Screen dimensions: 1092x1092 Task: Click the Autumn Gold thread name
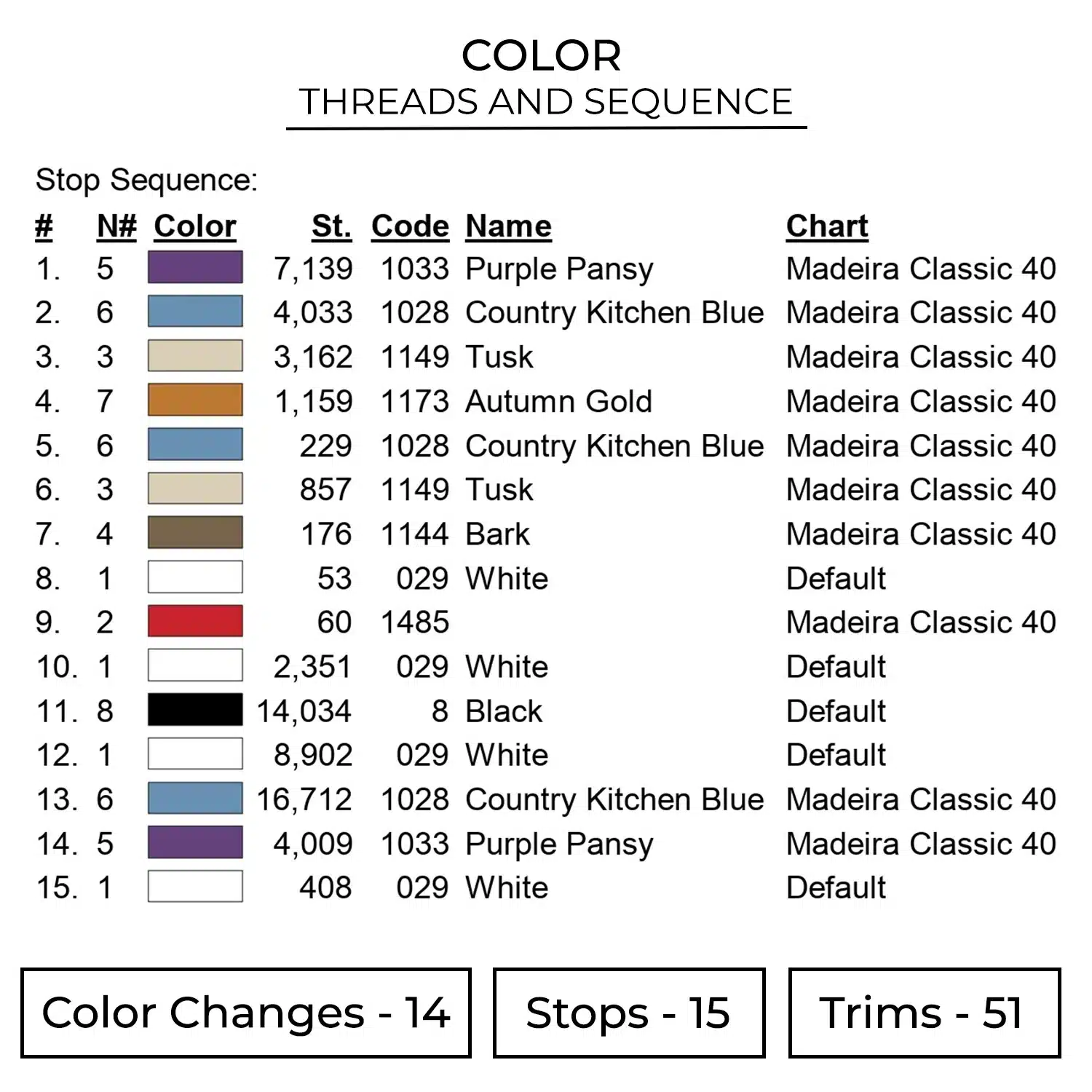(x=558, y=402)
